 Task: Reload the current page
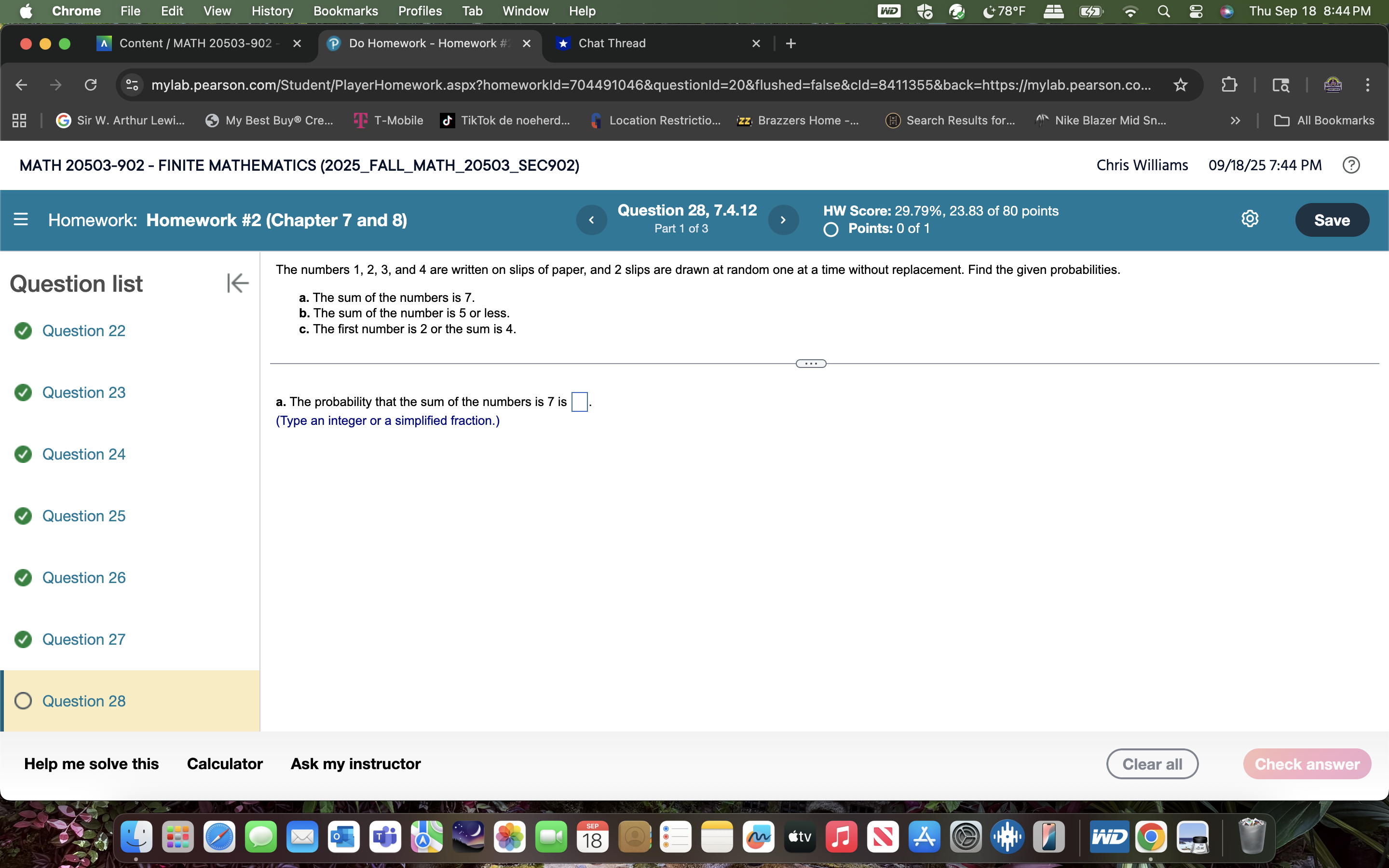(x=91, y=84)
